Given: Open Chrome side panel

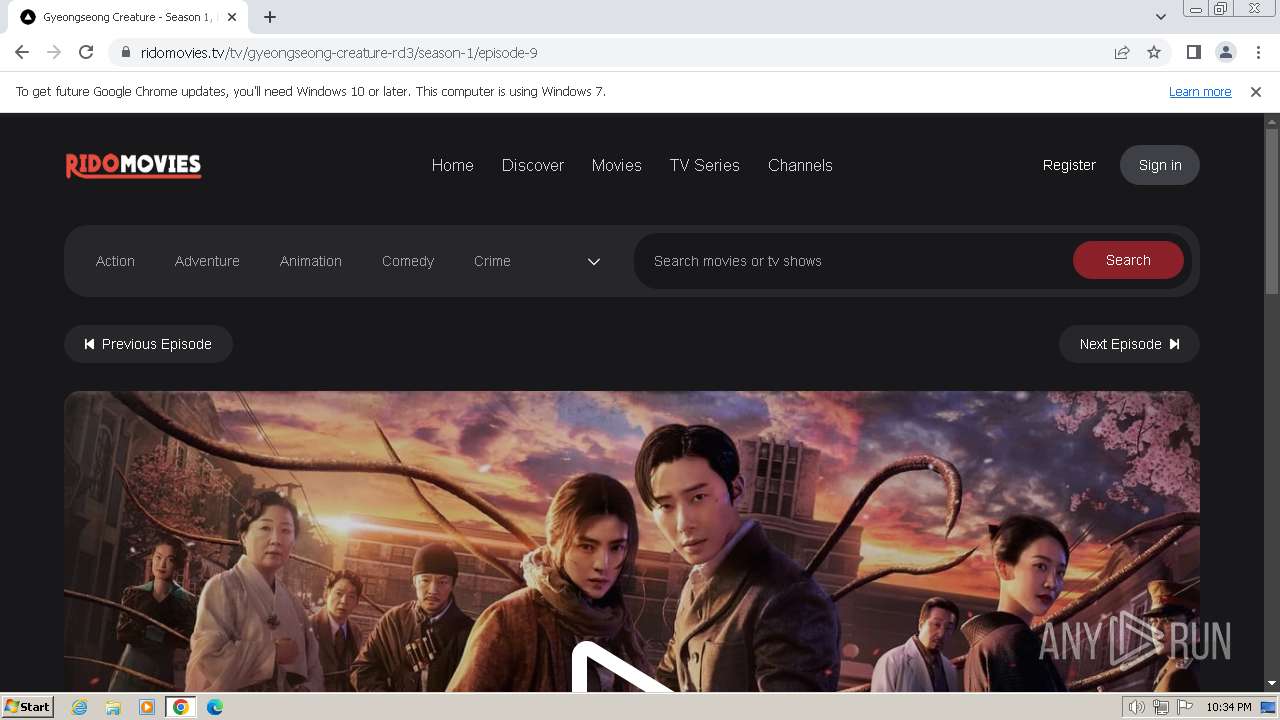Looking at the screenshot, I should pyautogui.click(x=1193, y=52).
